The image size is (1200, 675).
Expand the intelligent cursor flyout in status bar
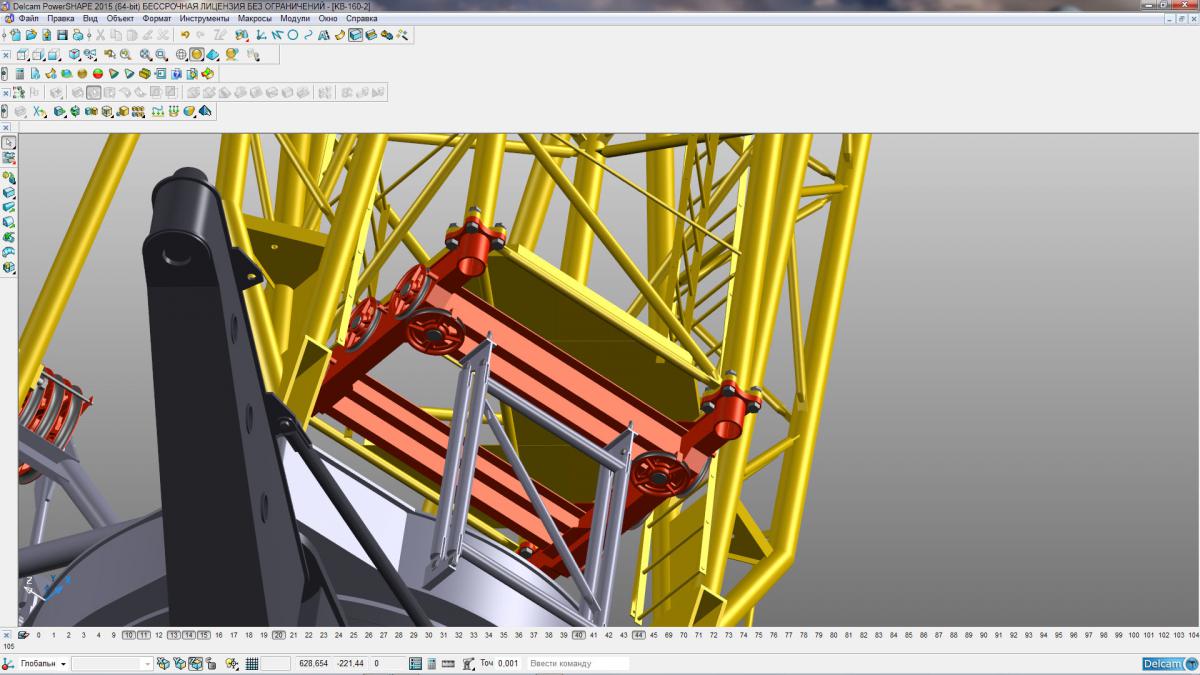(238, 668)
